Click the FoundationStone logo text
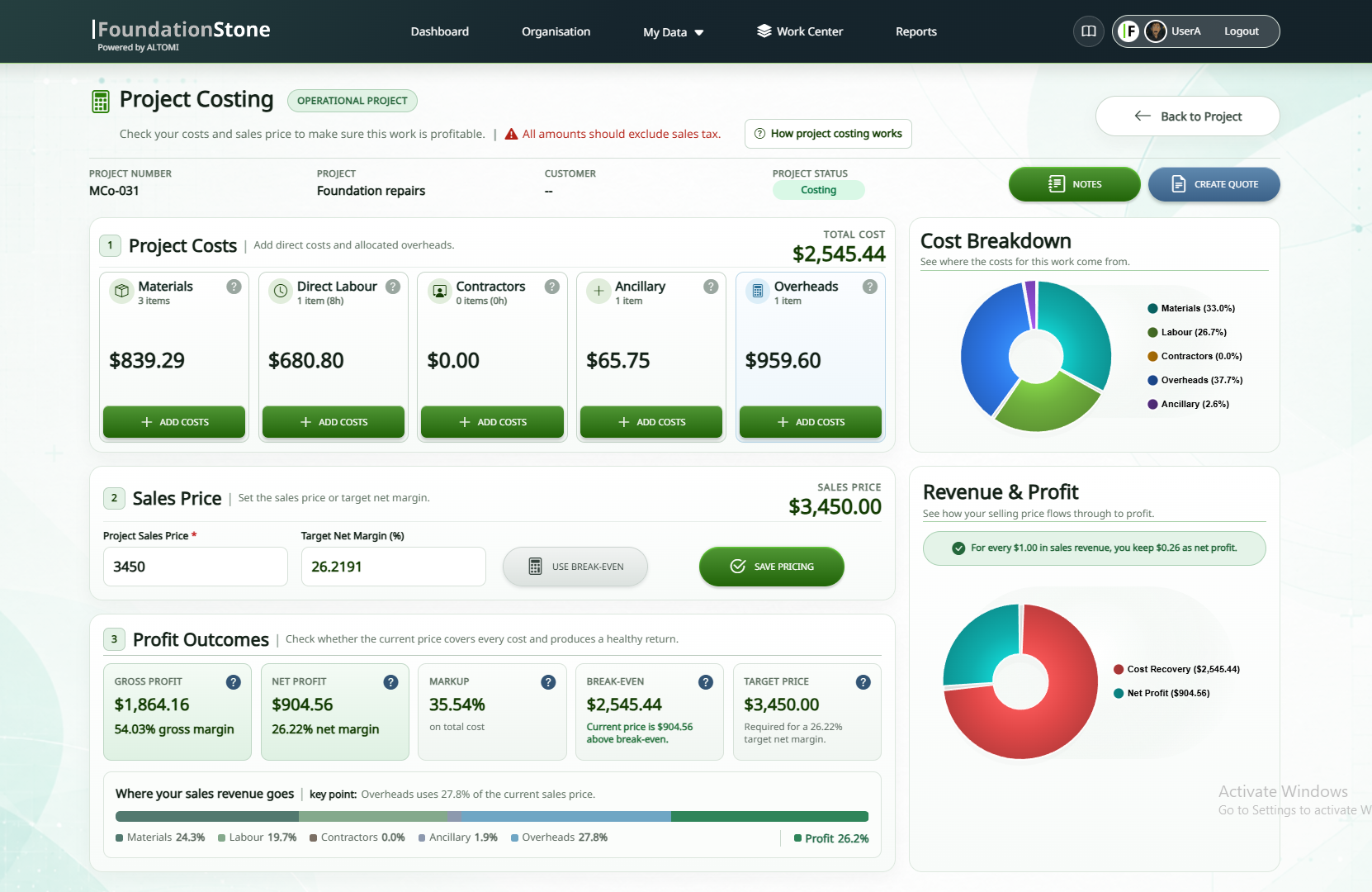Image resolution: width=1372 pixels, height=892 pixels. 183,30
